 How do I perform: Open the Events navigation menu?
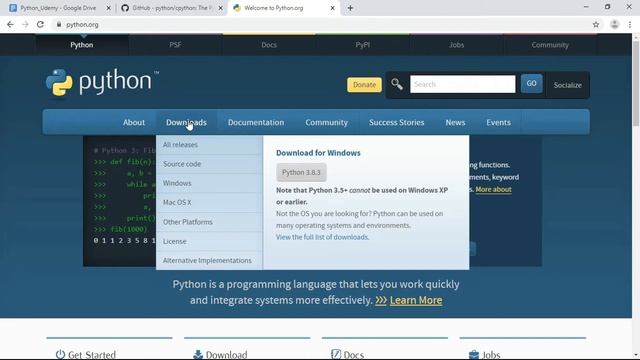(x=498, y=122)
